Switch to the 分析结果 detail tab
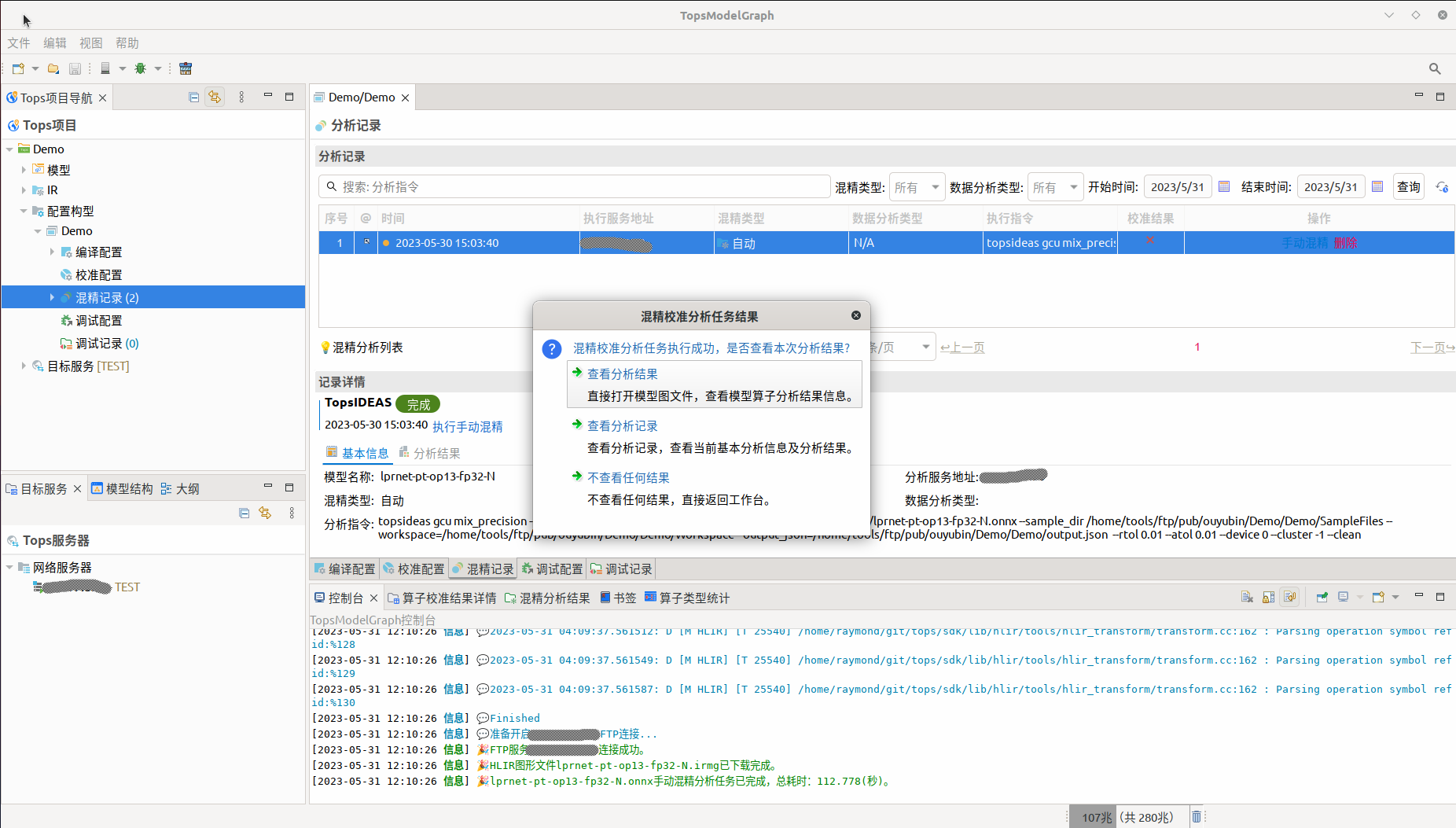1456x828 pixels. (429, 454)
